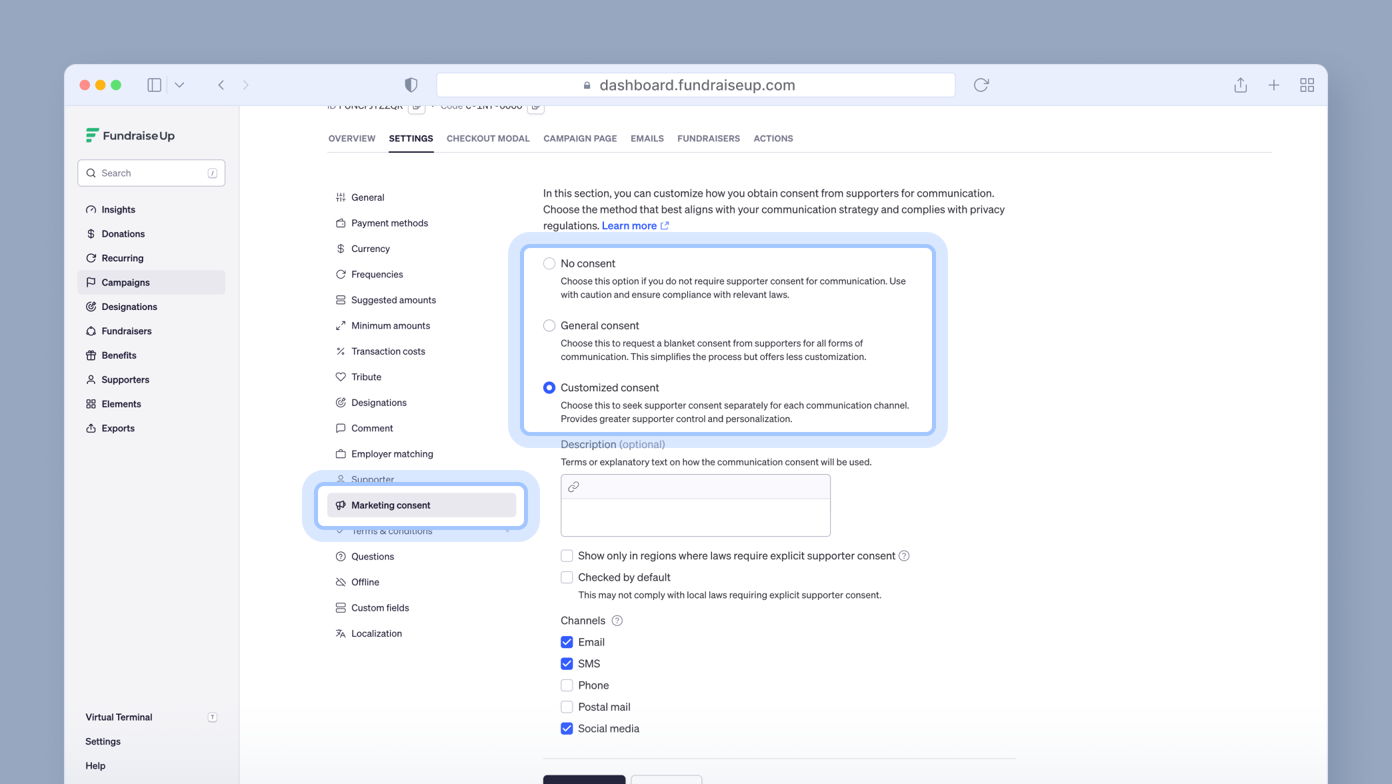Select the Donations sidebar icon
The height and width of the screenshot is (784, 1392).
pyautogui.click(x=120, y=233)
